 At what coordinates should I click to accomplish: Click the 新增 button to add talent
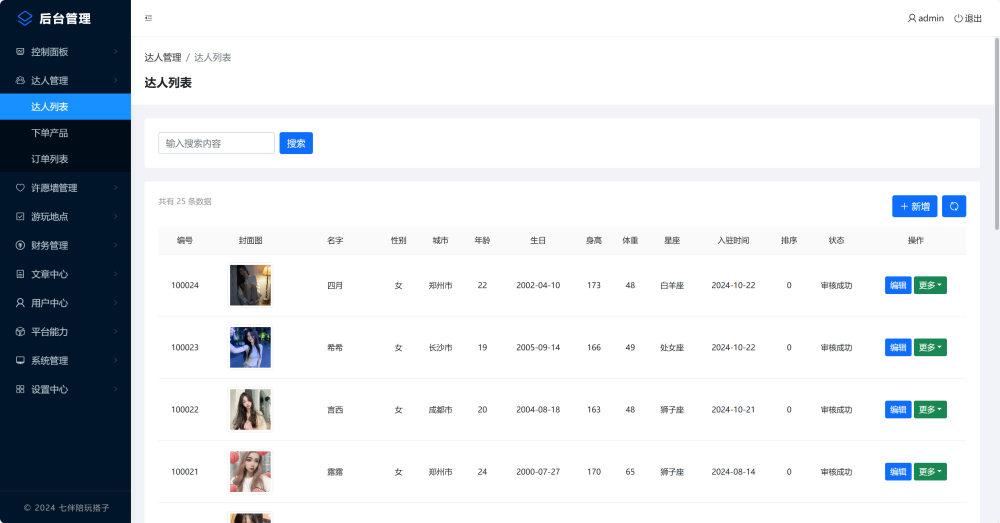tap(914, 206)
